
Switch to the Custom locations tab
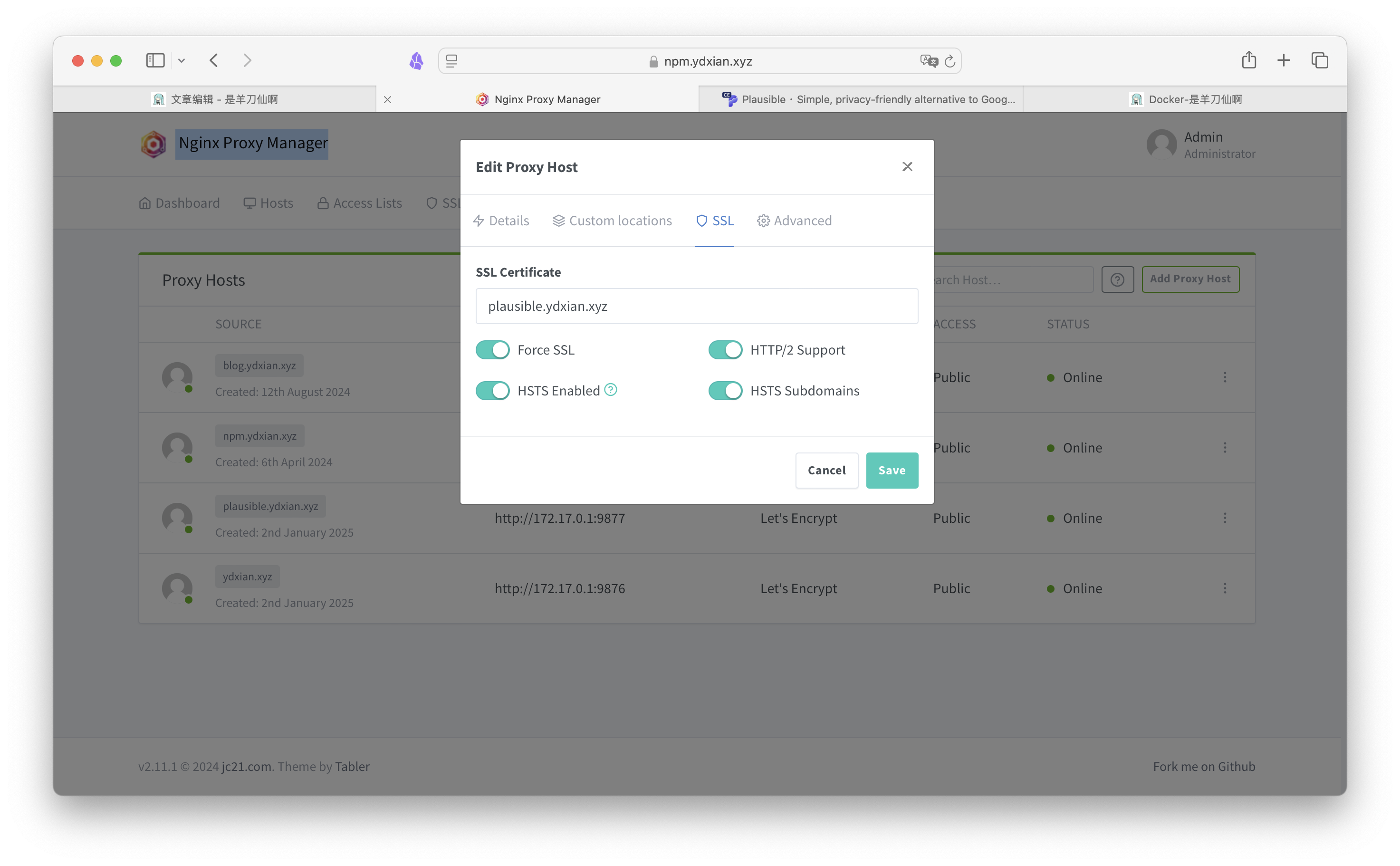[612, 221]
